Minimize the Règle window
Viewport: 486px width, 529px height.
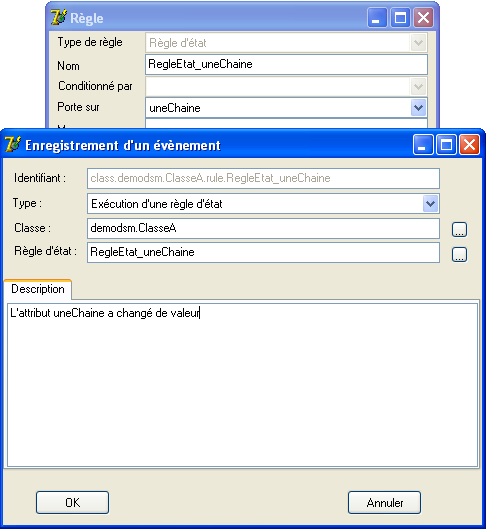(377, 18)
